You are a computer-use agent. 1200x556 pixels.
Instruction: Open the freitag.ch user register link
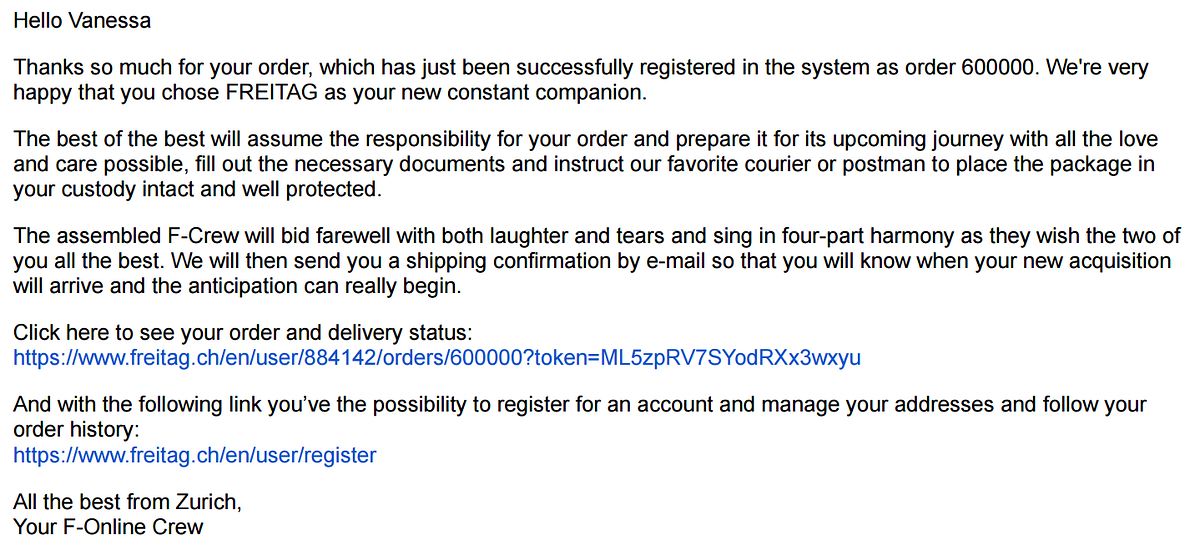click(195, 455)
